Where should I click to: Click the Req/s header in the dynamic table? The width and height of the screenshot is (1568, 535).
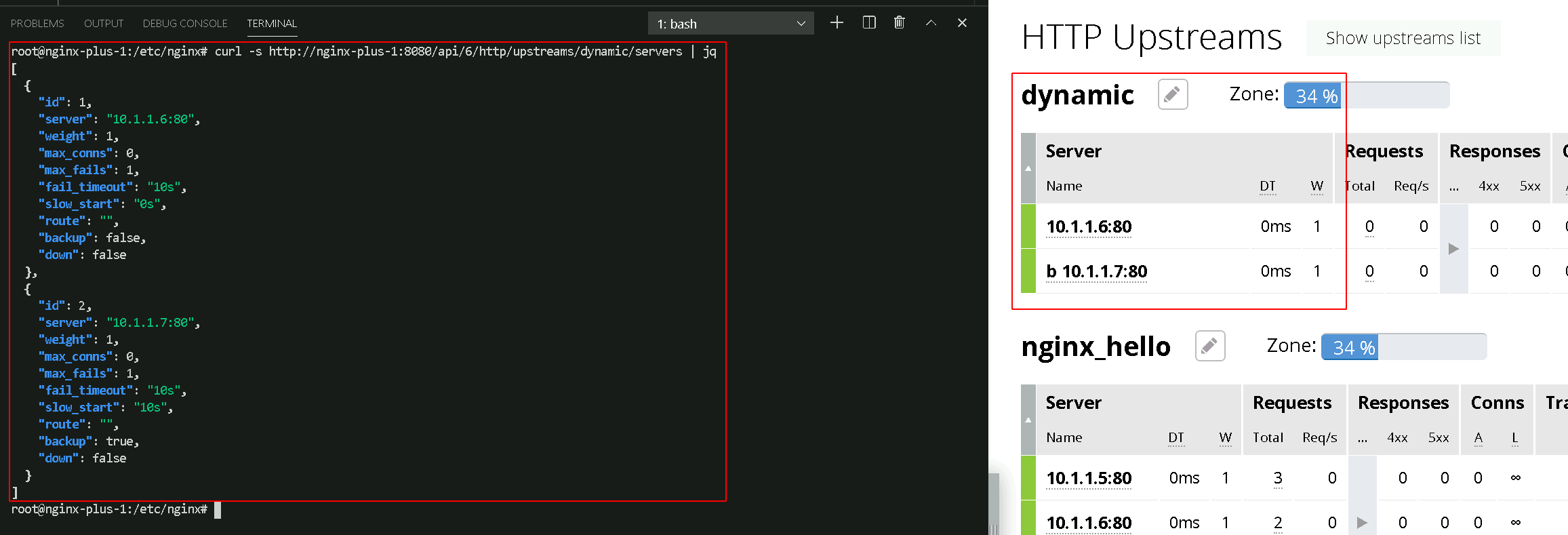point(1411,186)
